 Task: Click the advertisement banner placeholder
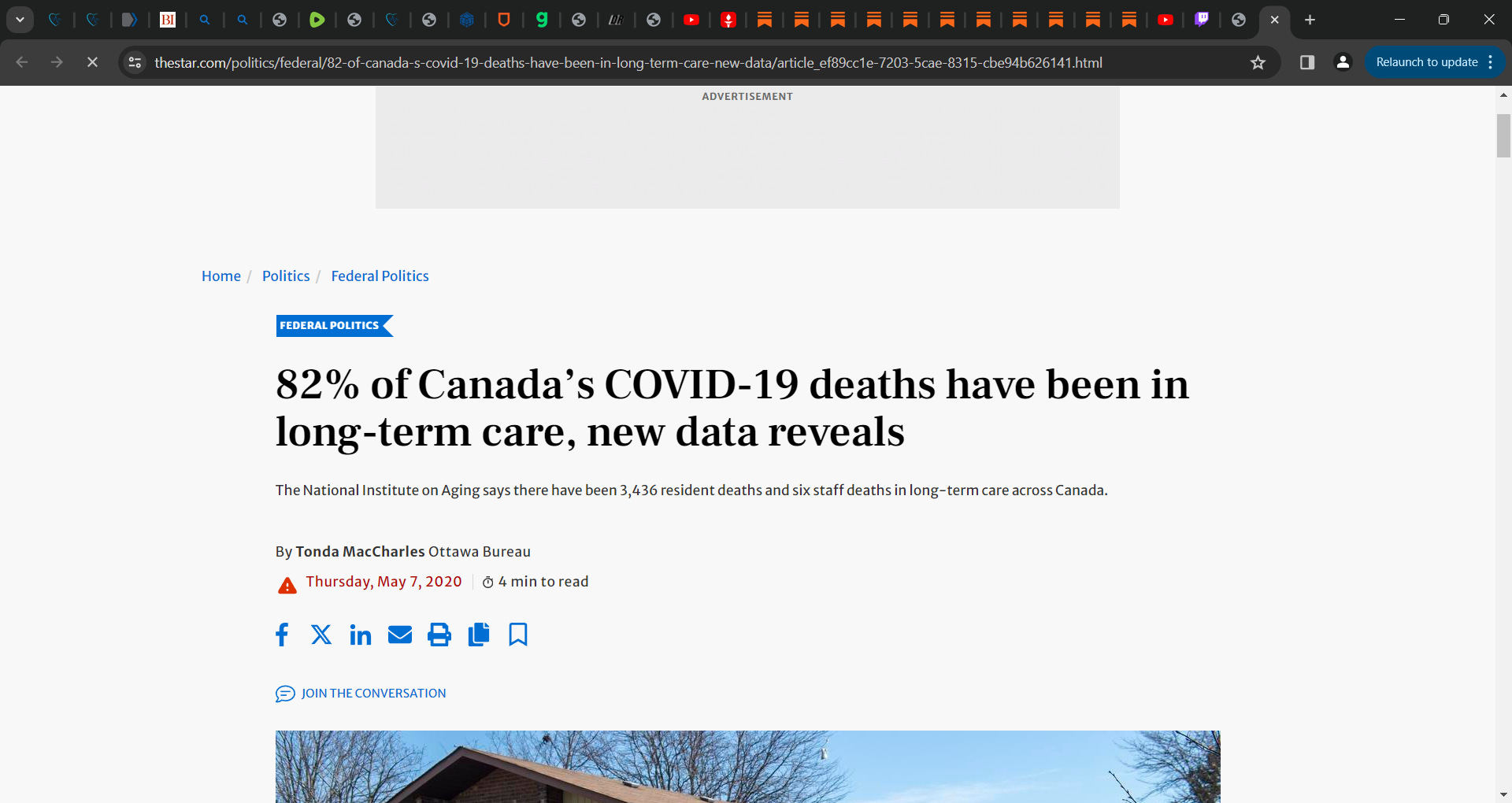[747, 148]
